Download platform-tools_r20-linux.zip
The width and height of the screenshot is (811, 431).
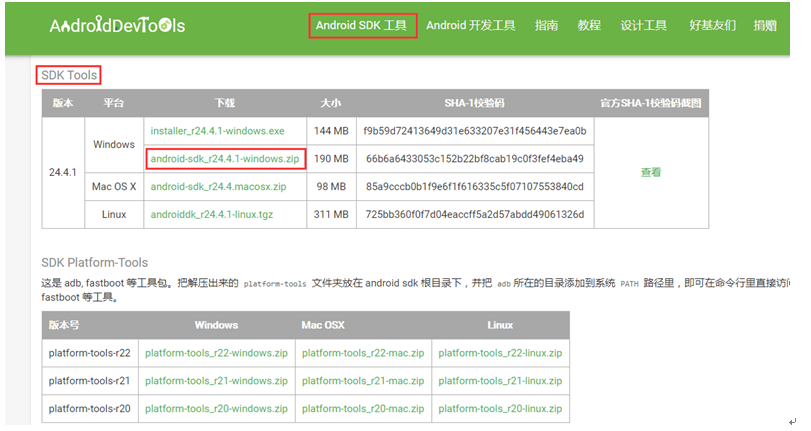[x=500, y=409]
